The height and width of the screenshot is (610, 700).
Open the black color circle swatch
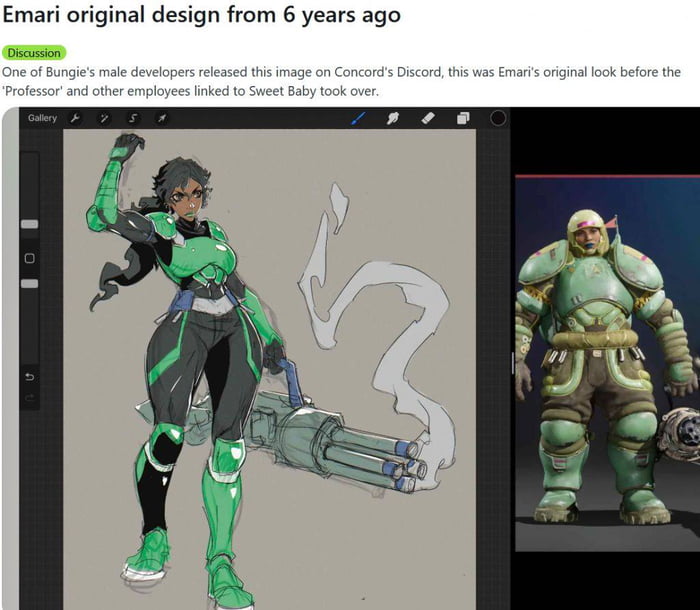click(497, 118)
